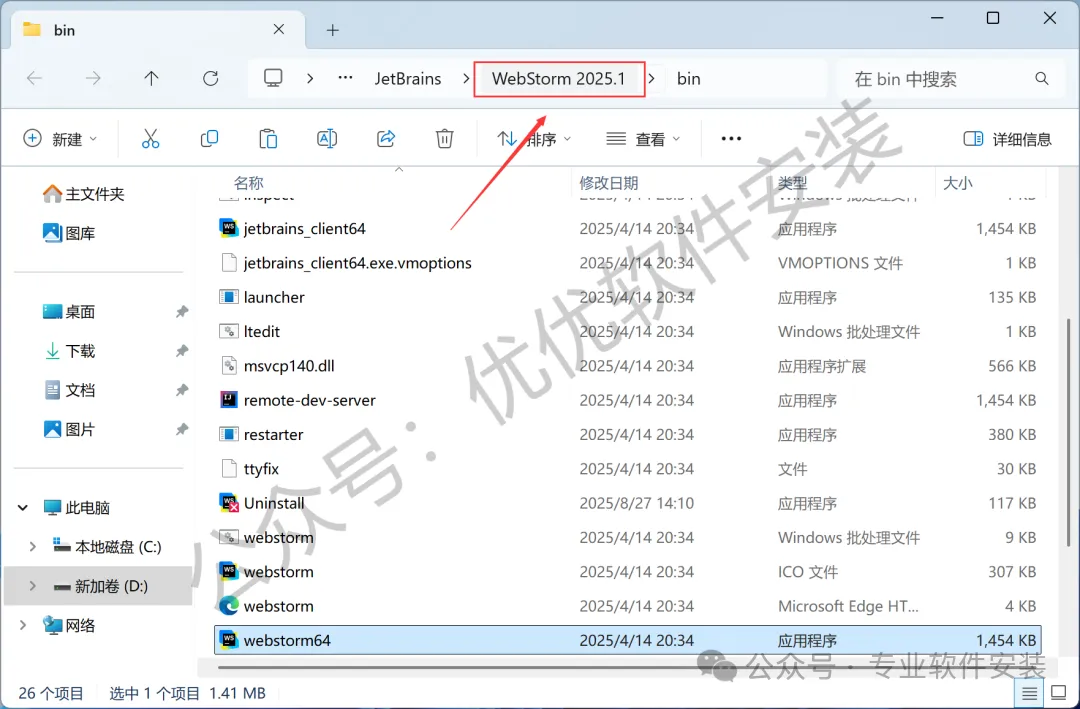Click WebStorm 2025.1 breadcrumb segment
This screenshot has width=1080, height=709.
point(559,79)
